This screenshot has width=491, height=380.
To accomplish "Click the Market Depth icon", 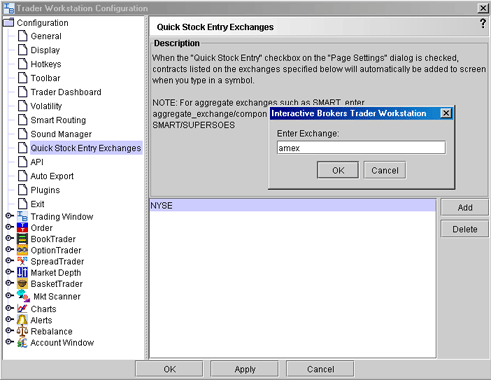I will coord(22,272).
